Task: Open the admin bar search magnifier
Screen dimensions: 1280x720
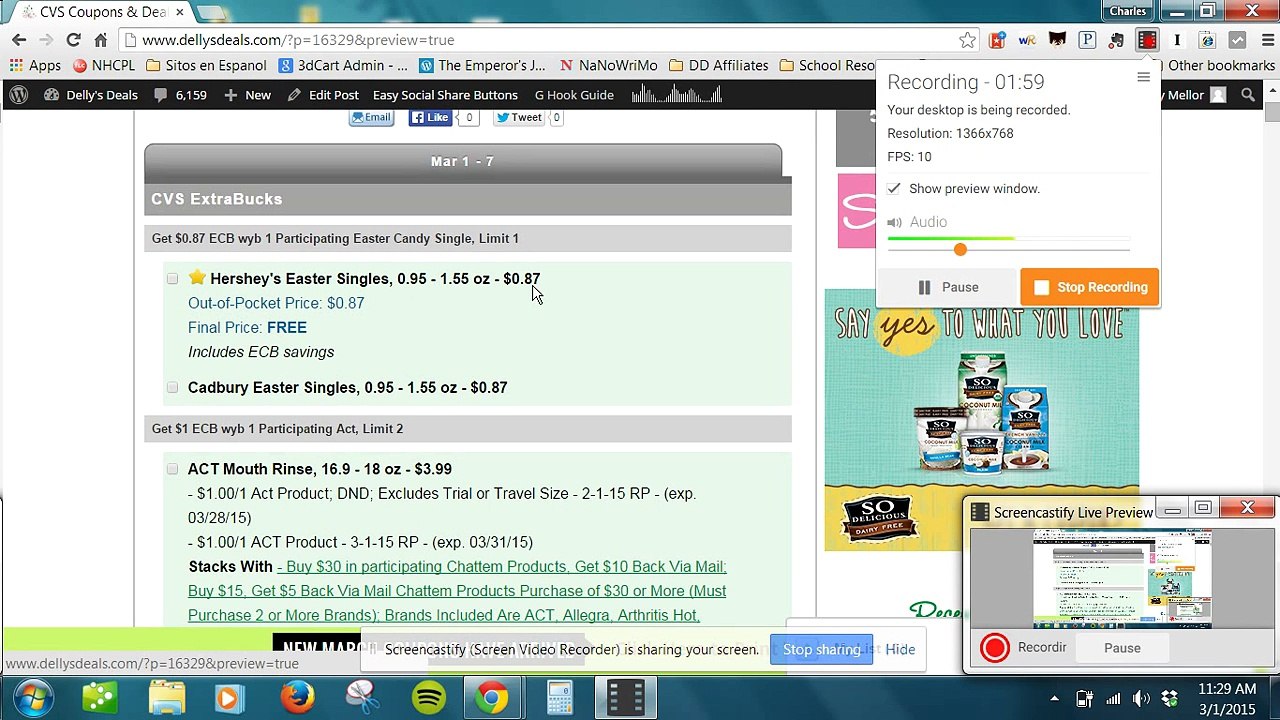Action: tap(1248, 95)
